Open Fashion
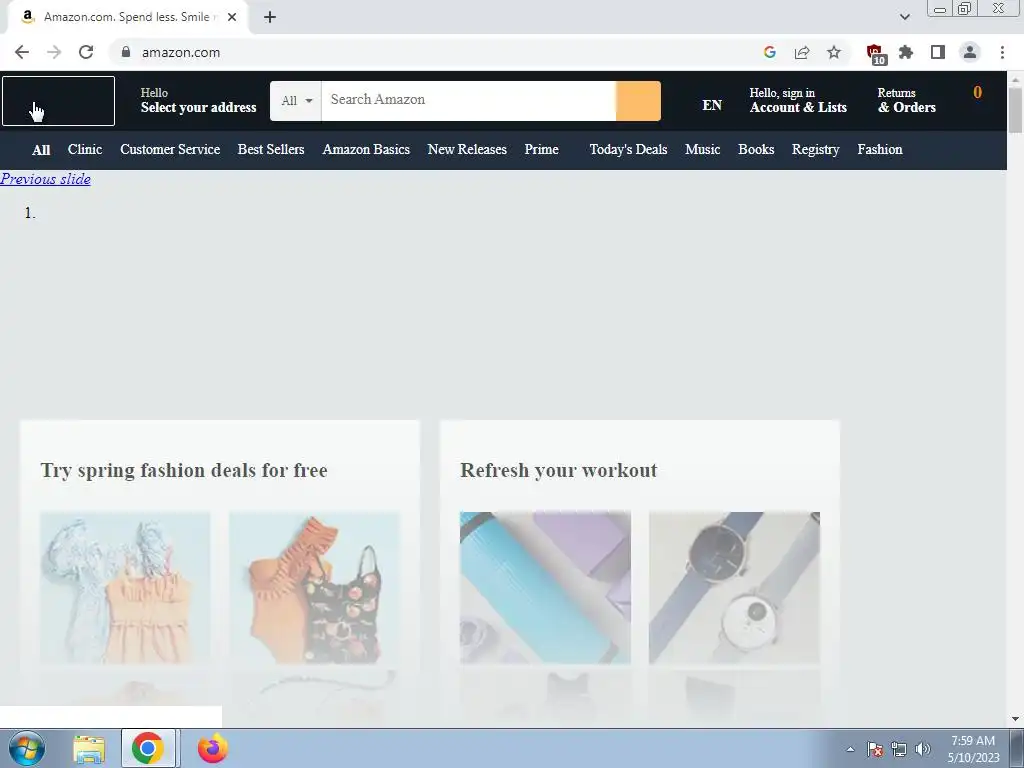The height and width of the screenshot is (768, 1024). tap(880, 150)
